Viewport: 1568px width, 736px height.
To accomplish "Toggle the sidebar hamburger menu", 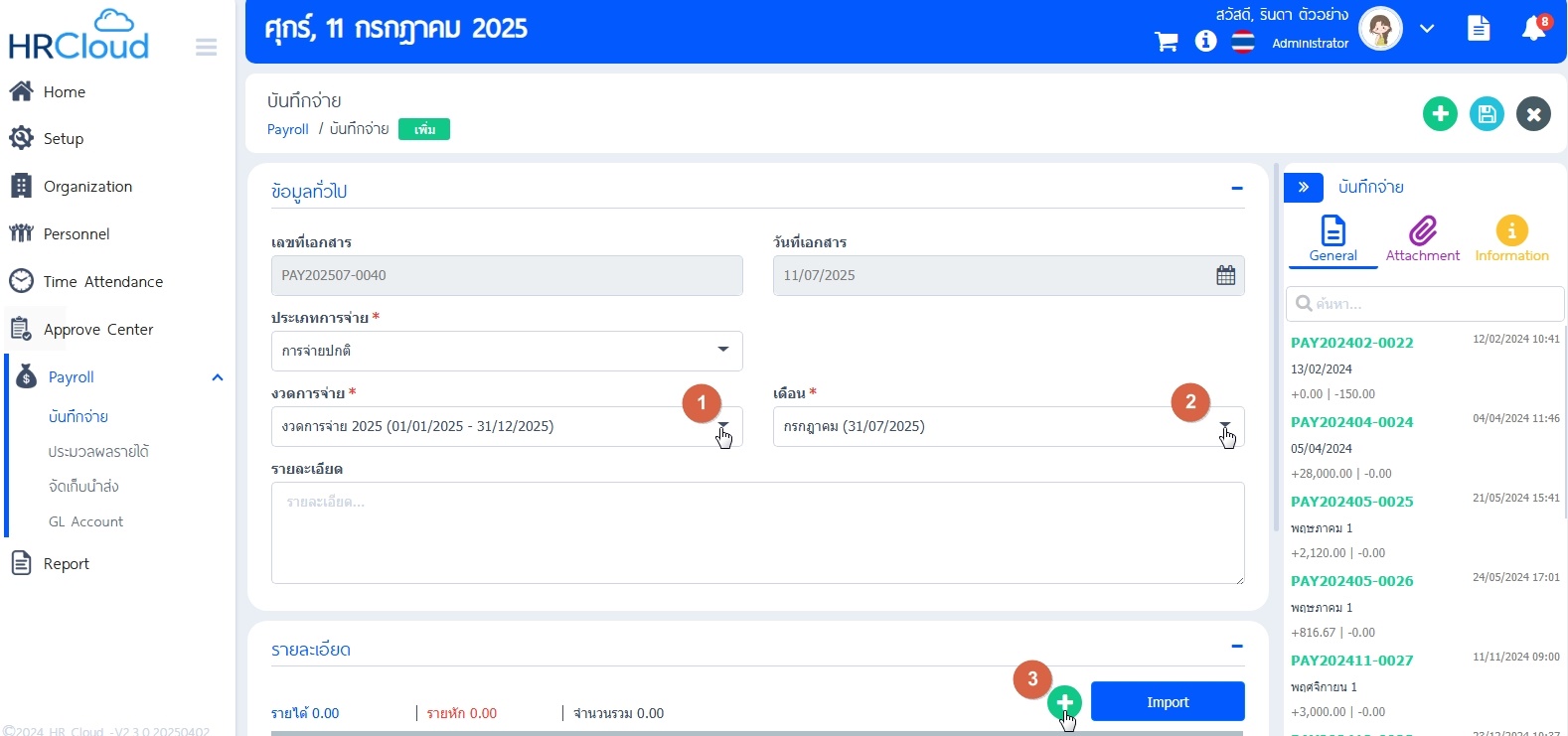I will (x=207, y=48).
